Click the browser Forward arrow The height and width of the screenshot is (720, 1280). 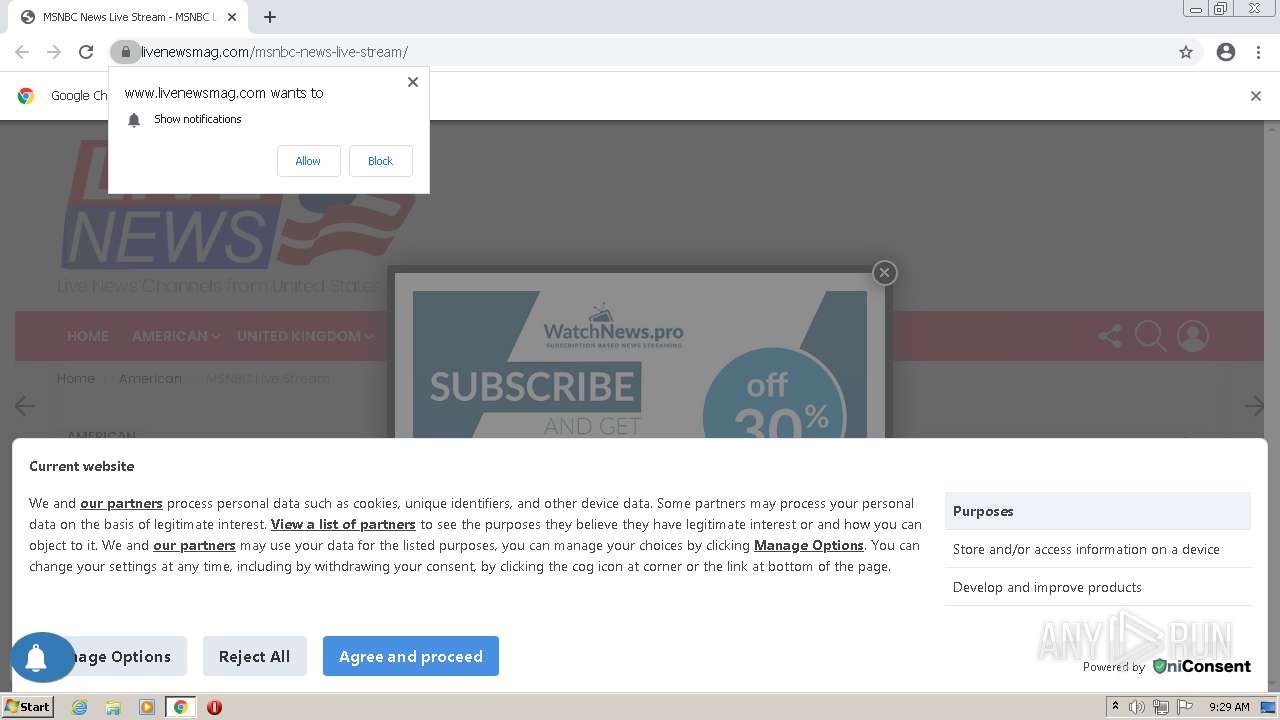click(x=54, y=52)
